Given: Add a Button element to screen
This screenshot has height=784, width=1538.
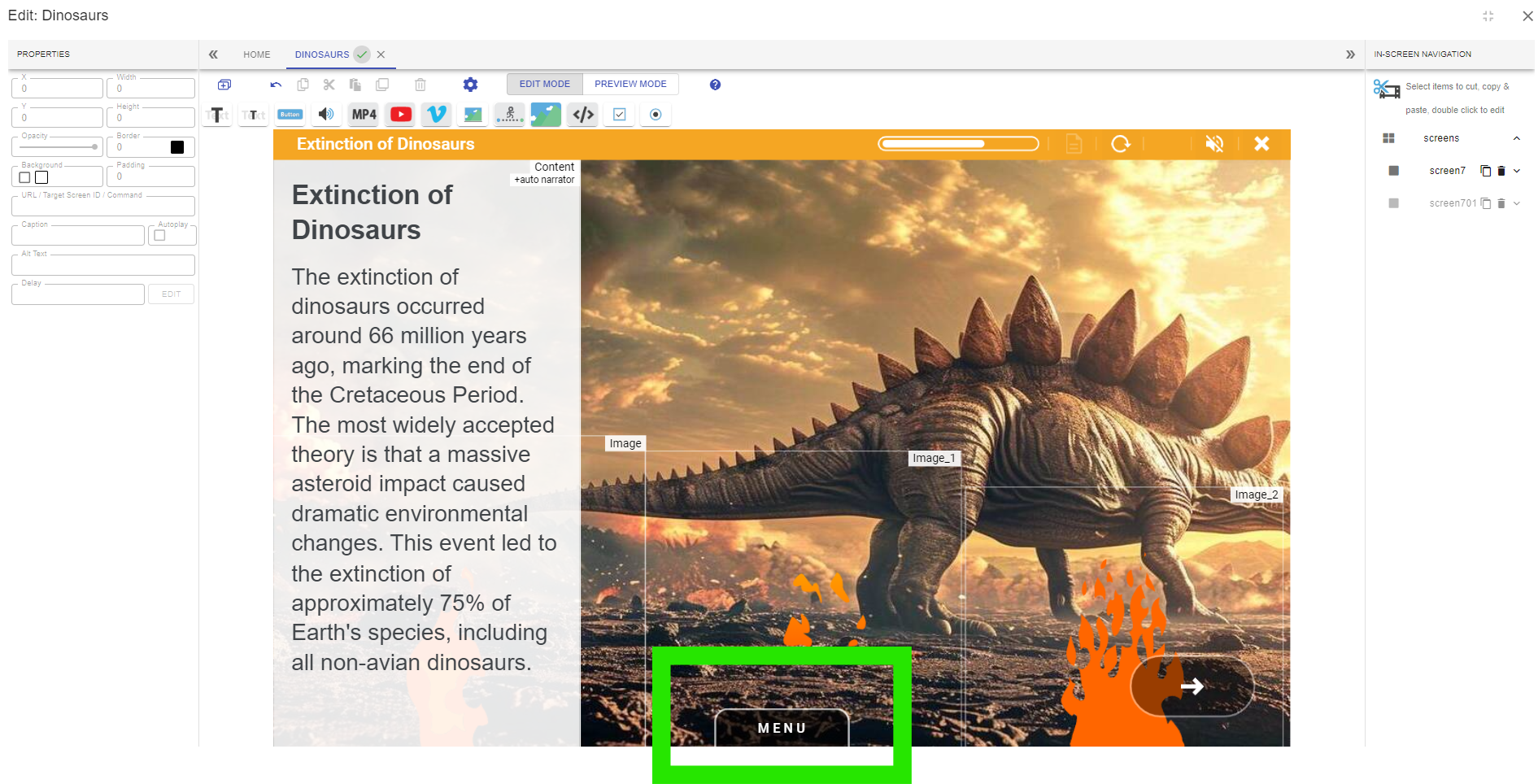Looking at the screenshot, I should 290,115.
